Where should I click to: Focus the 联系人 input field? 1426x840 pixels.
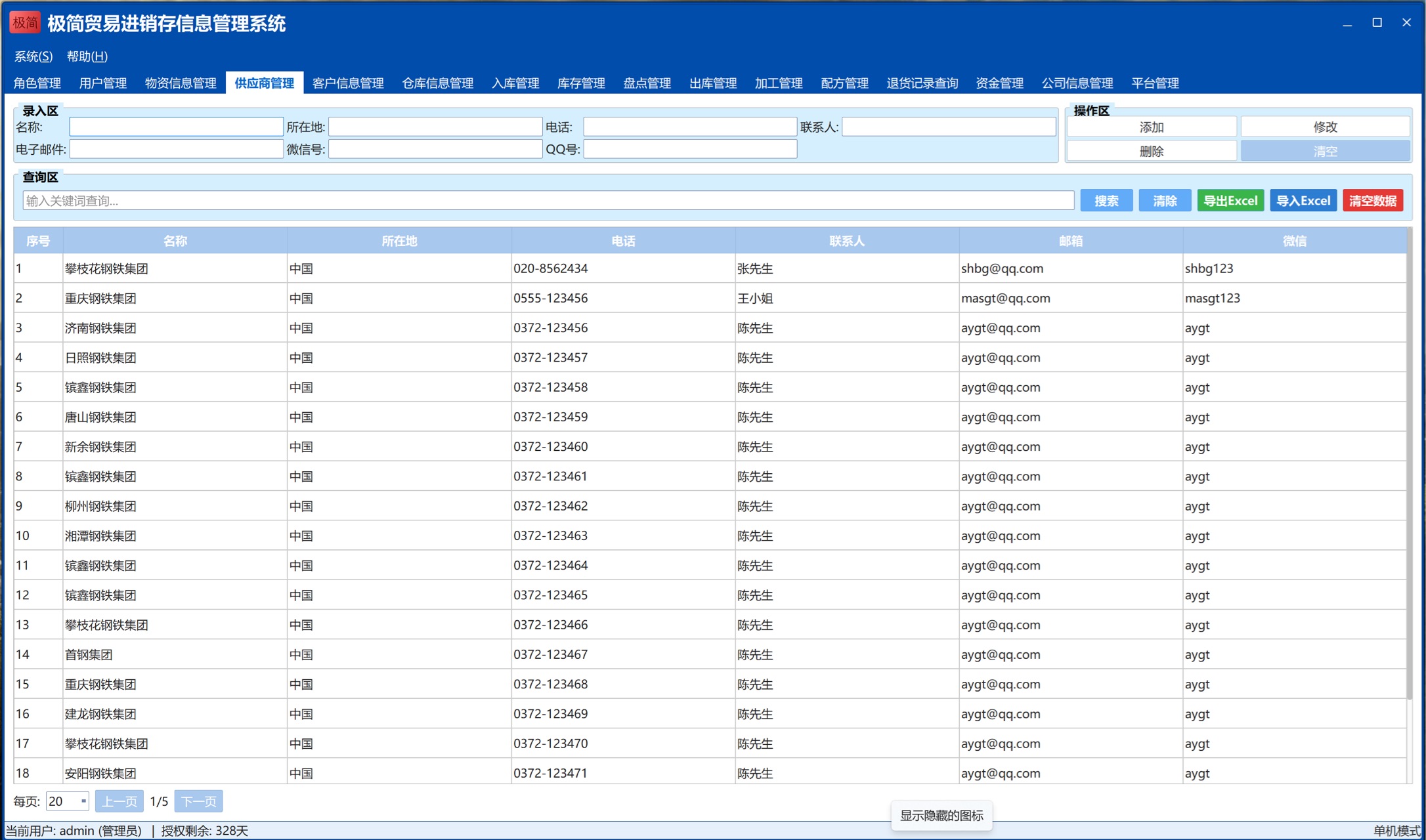949,127
